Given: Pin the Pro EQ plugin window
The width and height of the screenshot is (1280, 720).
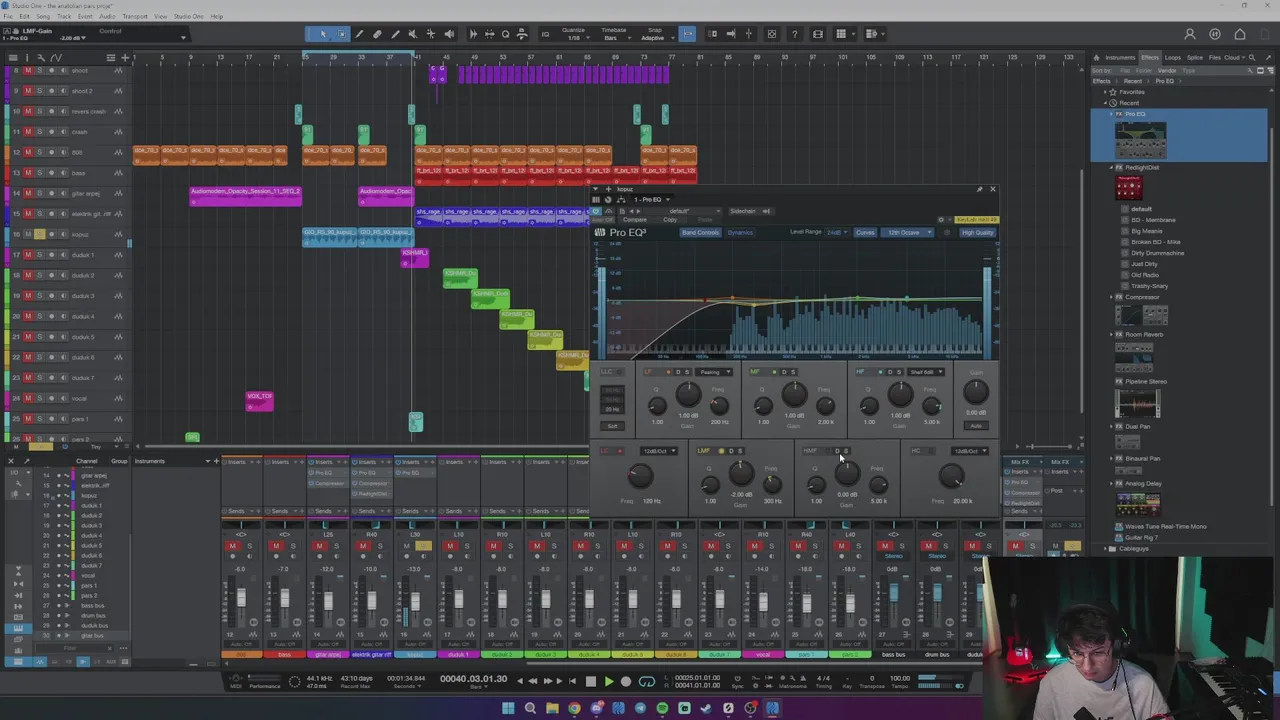Looking at the screenshot, I should point(979,189).
